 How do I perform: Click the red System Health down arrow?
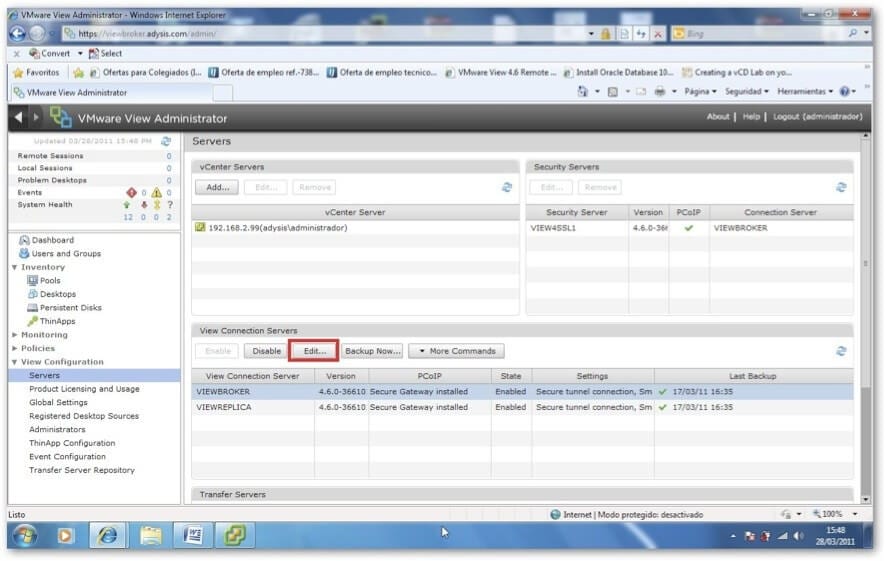point(144,205)
